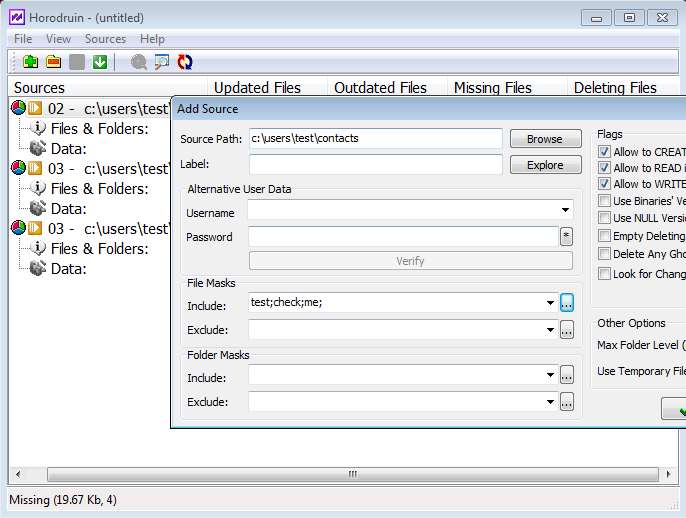Click the password reveal asterisk button
The image size is (686, 518).
pos(566,237)
